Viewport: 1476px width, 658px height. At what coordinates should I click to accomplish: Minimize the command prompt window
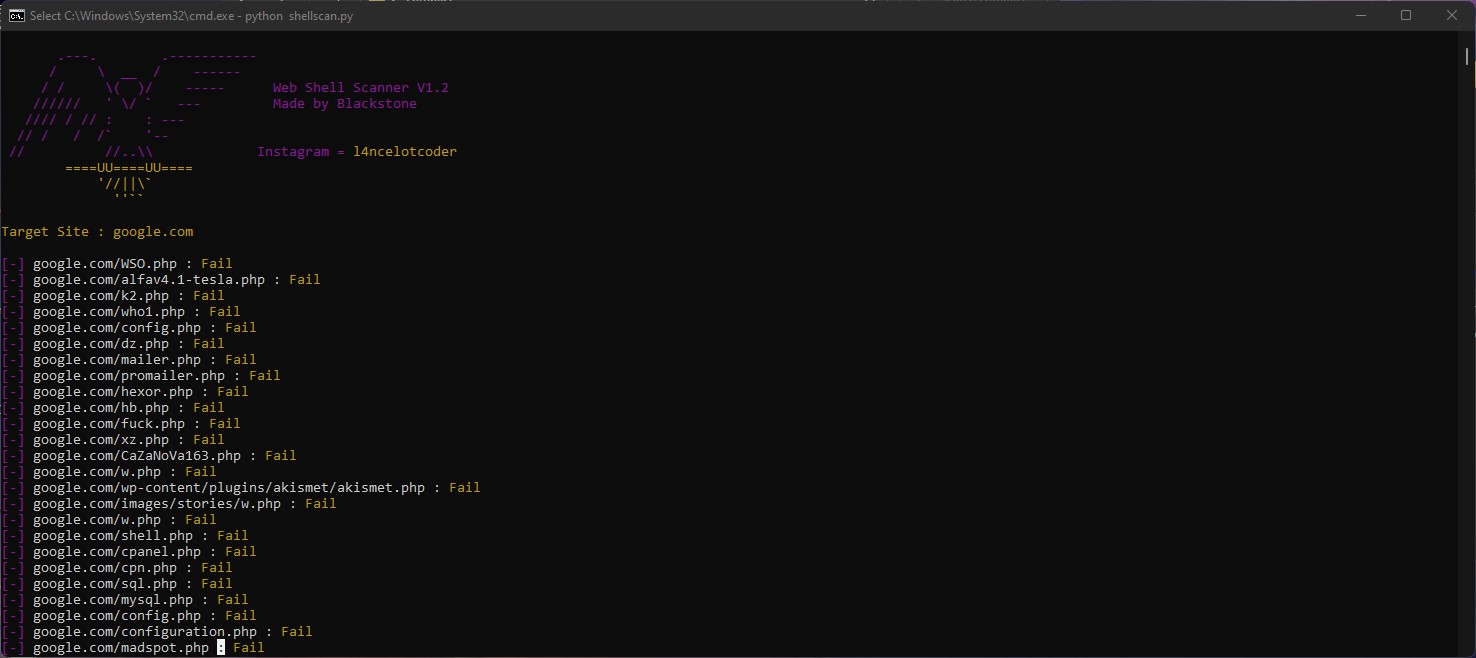[1361, 15]
